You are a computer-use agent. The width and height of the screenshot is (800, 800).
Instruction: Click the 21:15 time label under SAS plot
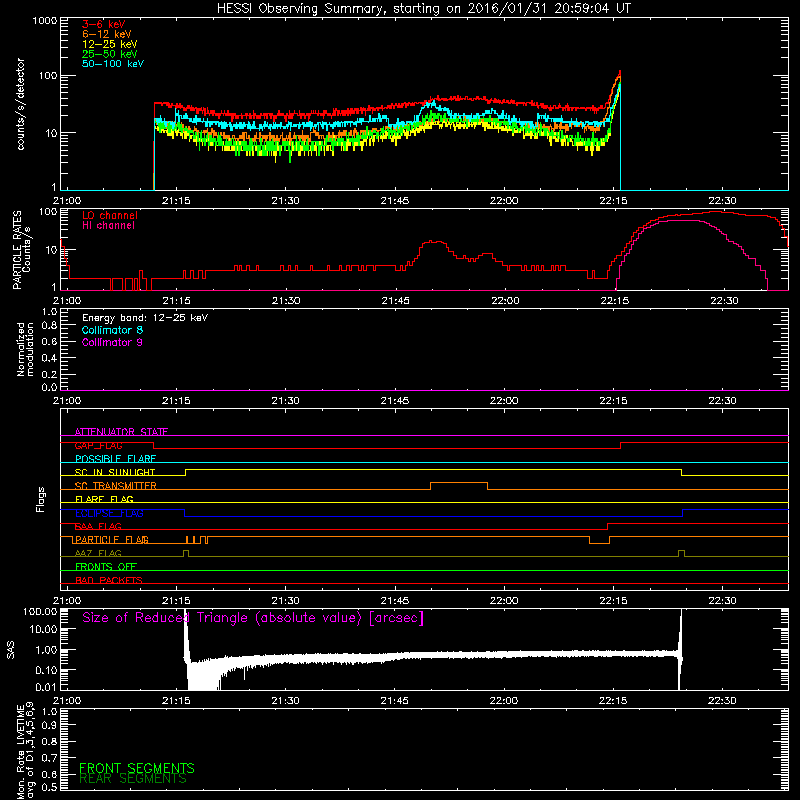[x=176, y=701]
